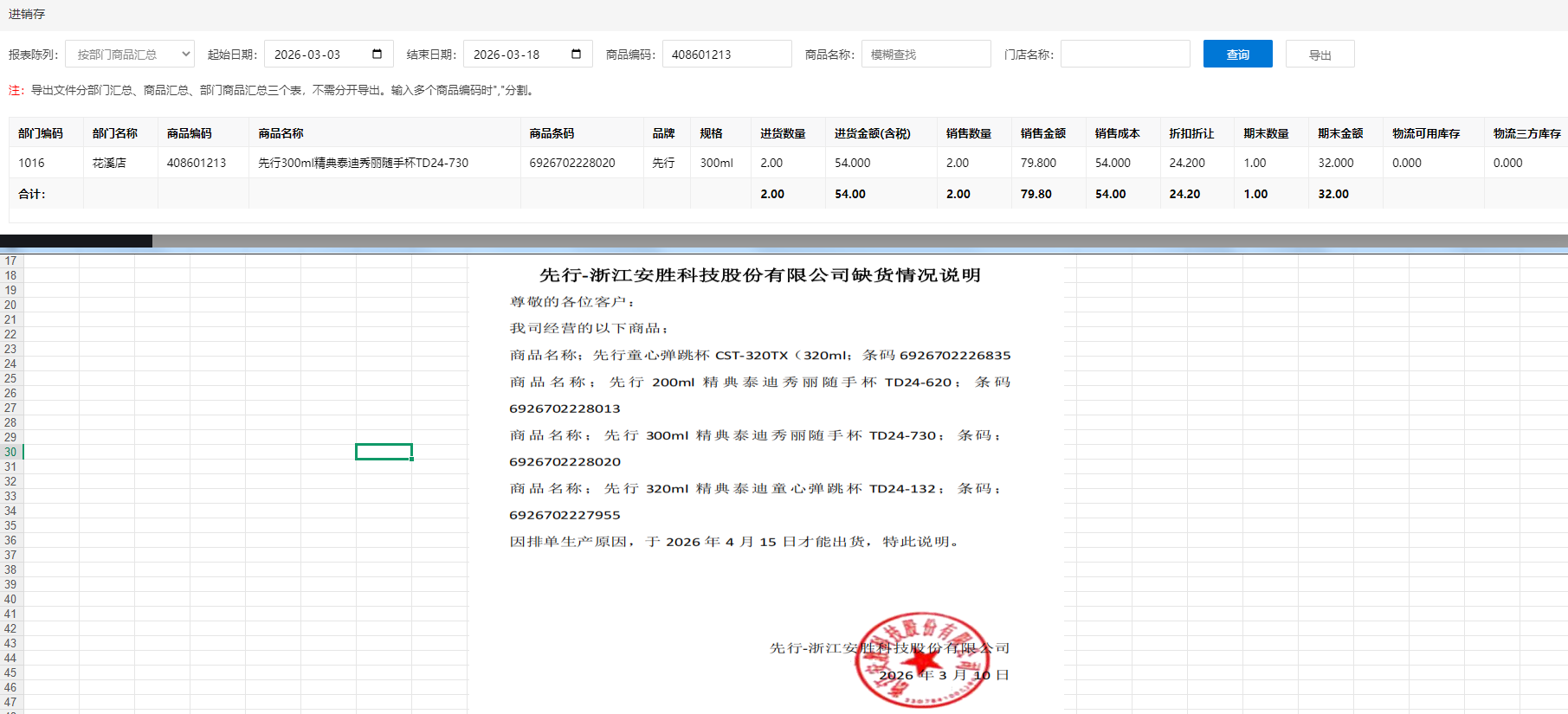
Task: Click the red company seal stamp image
Action: [x=920, y=660]
